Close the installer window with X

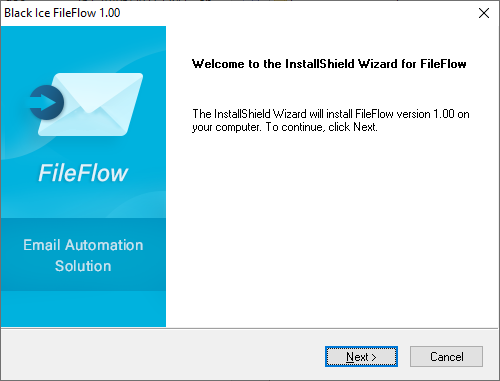pos(484,13)
